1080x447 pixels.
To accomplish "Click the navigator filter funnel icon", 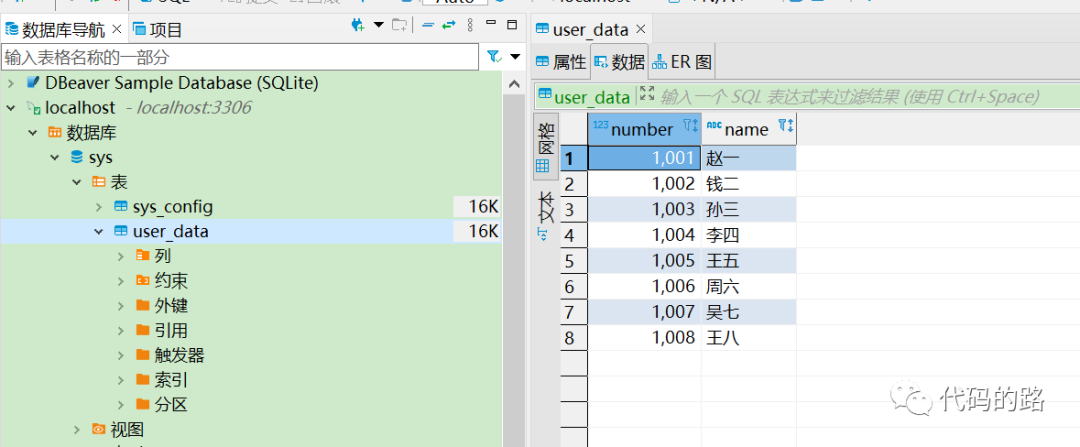I will coord(493,57).
